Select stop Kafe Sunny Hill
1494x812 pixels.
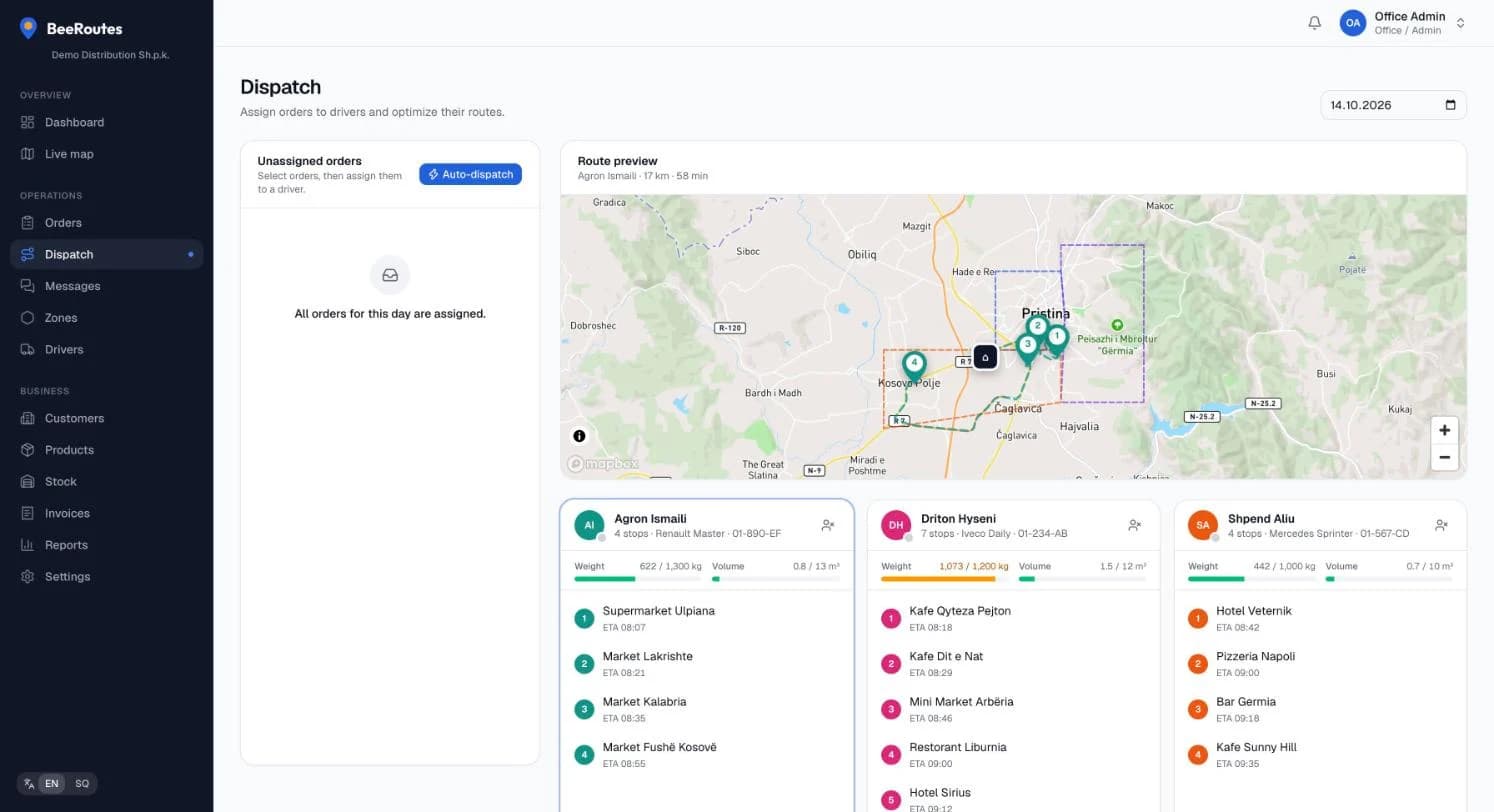[1321, 755]
